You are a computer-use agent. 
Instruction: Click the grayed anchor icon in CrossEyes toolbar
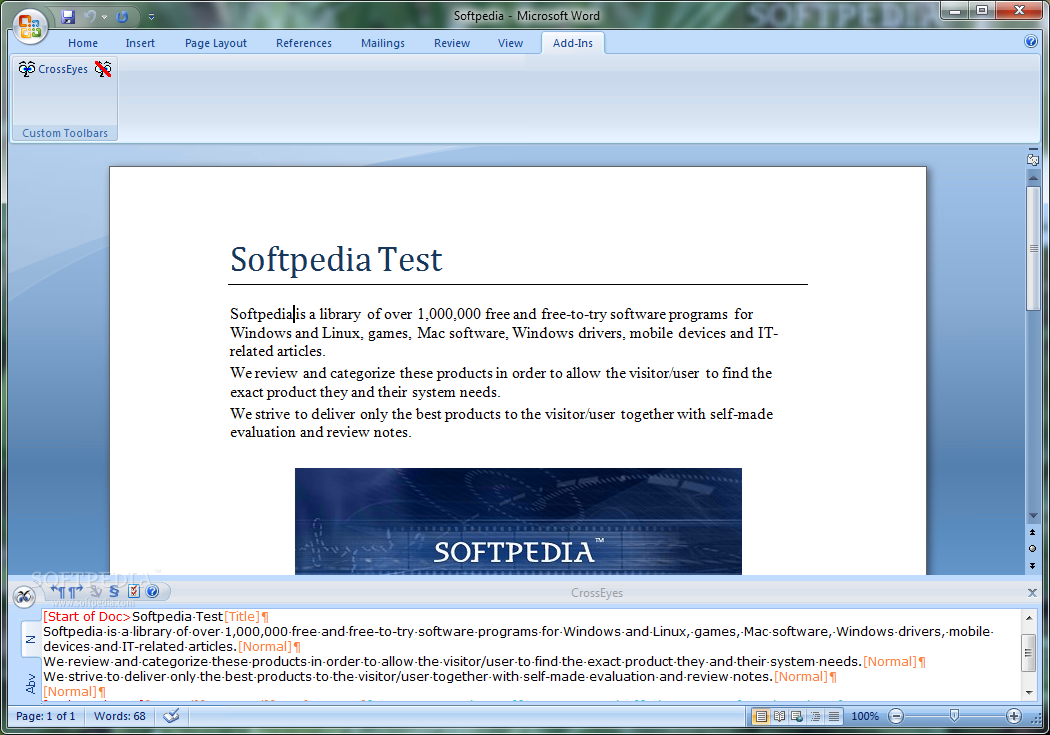click(x=96, y=591)
